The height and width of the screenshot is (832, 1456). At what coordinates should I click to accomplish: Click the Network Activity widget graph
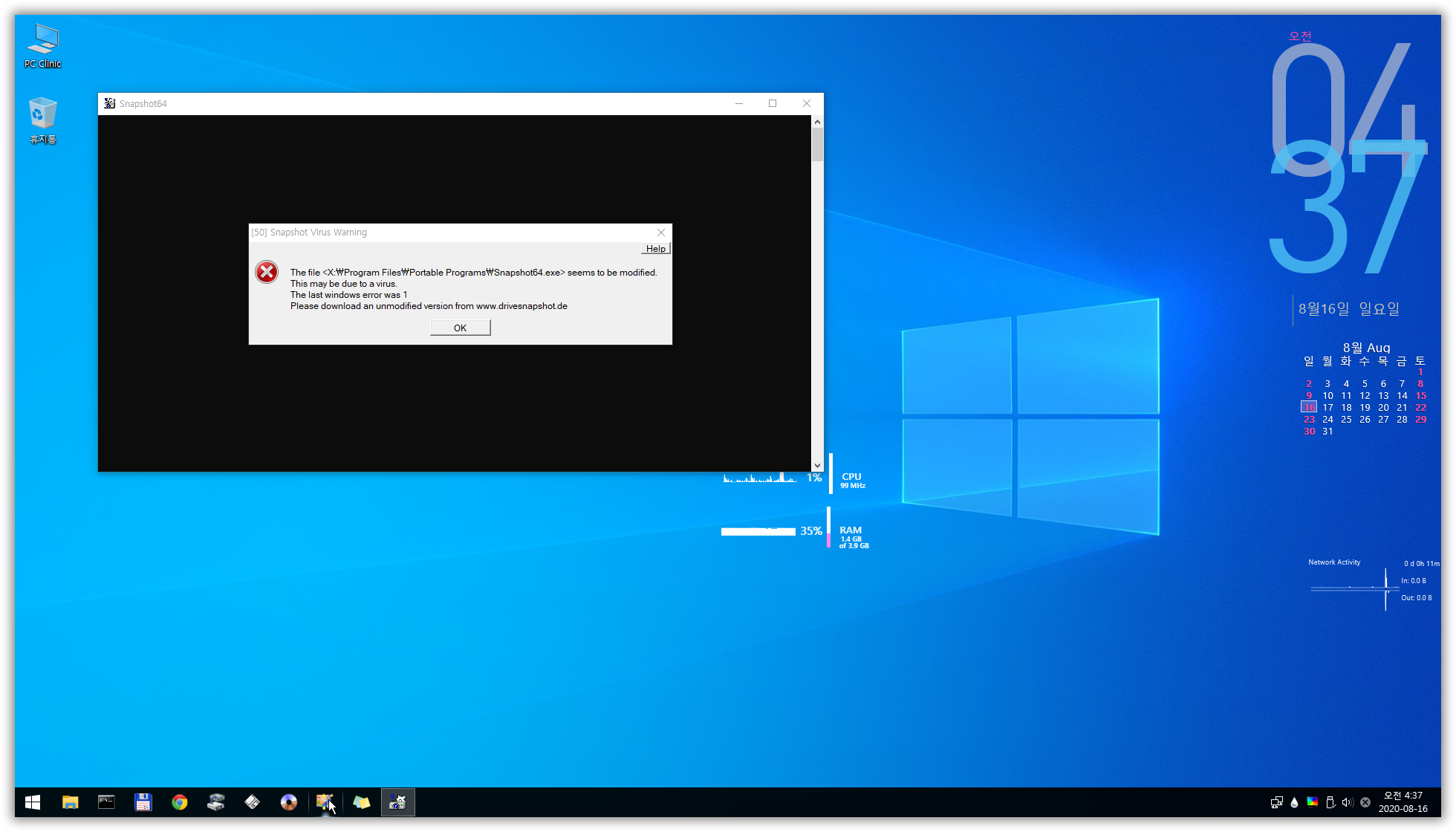[x=1354, y=588]
